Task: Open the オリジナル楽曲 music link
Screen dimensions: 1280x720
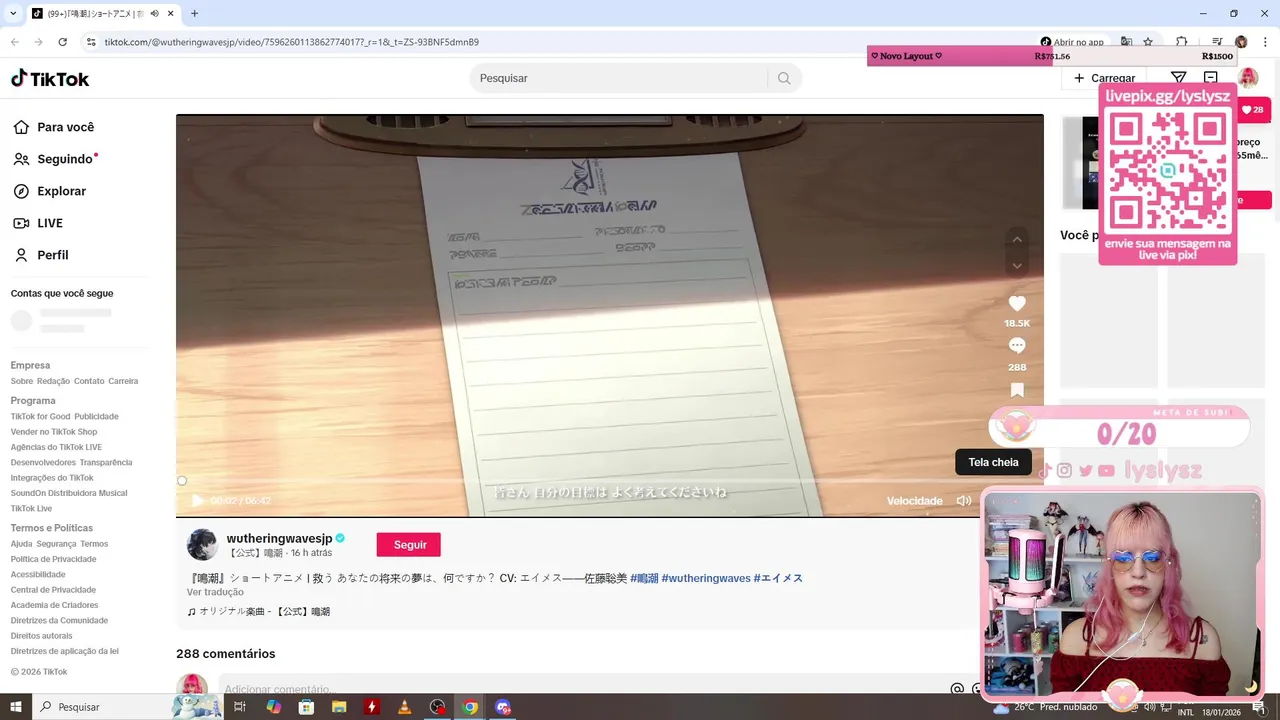Action: point(258,611)
